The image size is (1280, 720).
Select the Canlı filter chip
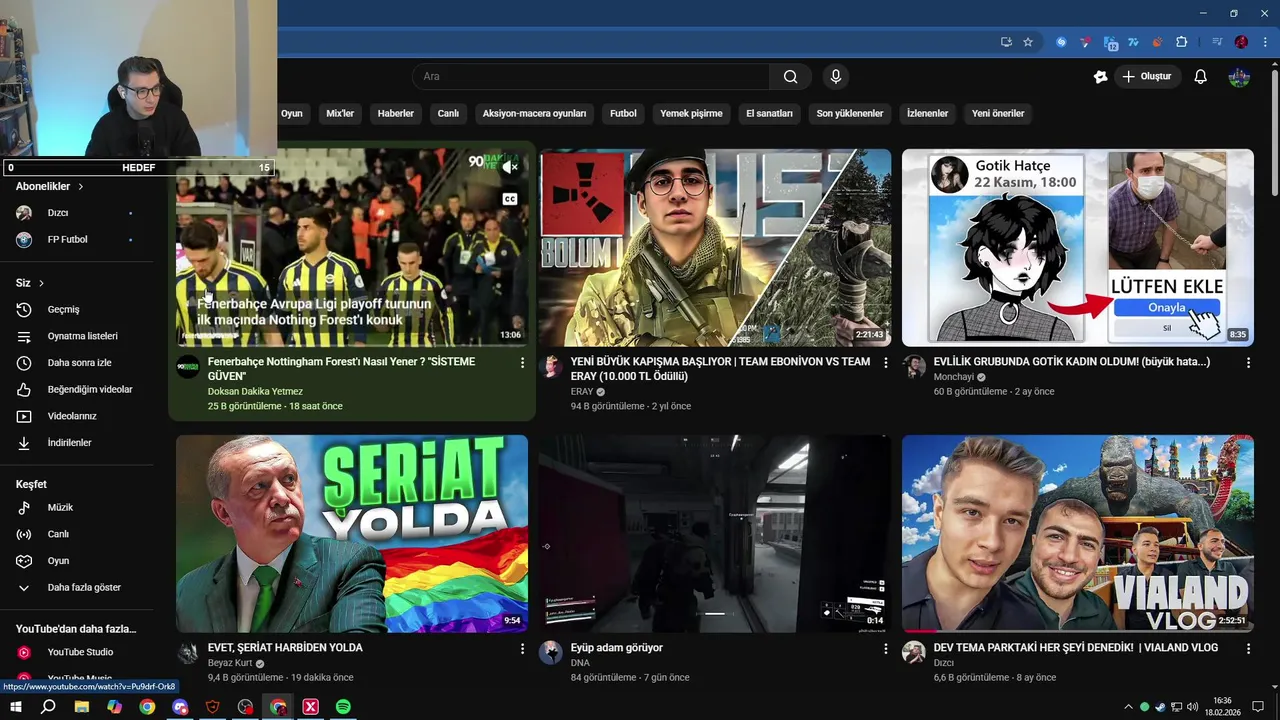[448, 114]
